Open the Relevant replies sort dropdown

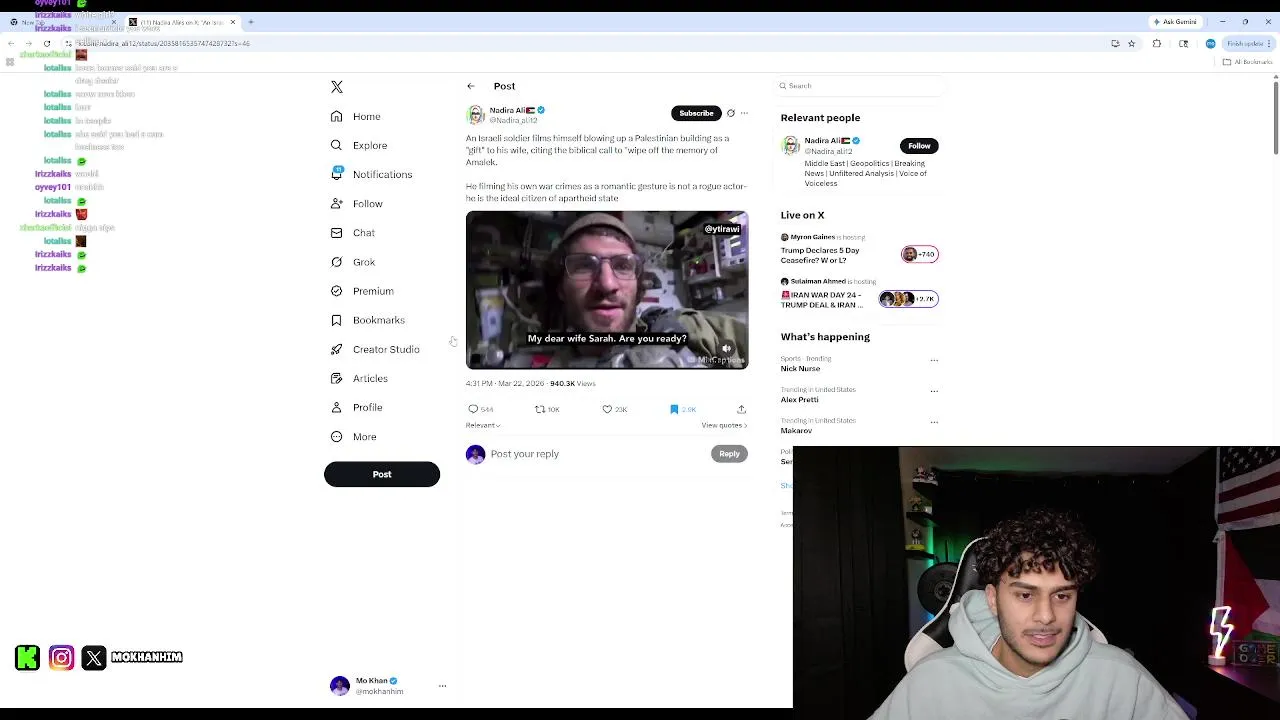click(x=483, y=425)
